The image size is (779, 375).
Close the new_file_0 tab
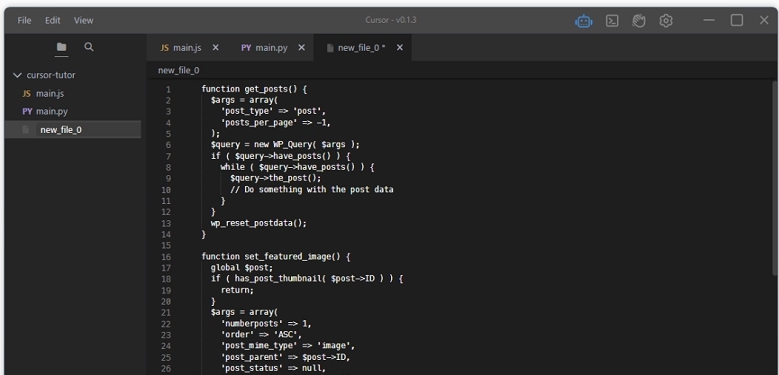[x=400, y=48]
